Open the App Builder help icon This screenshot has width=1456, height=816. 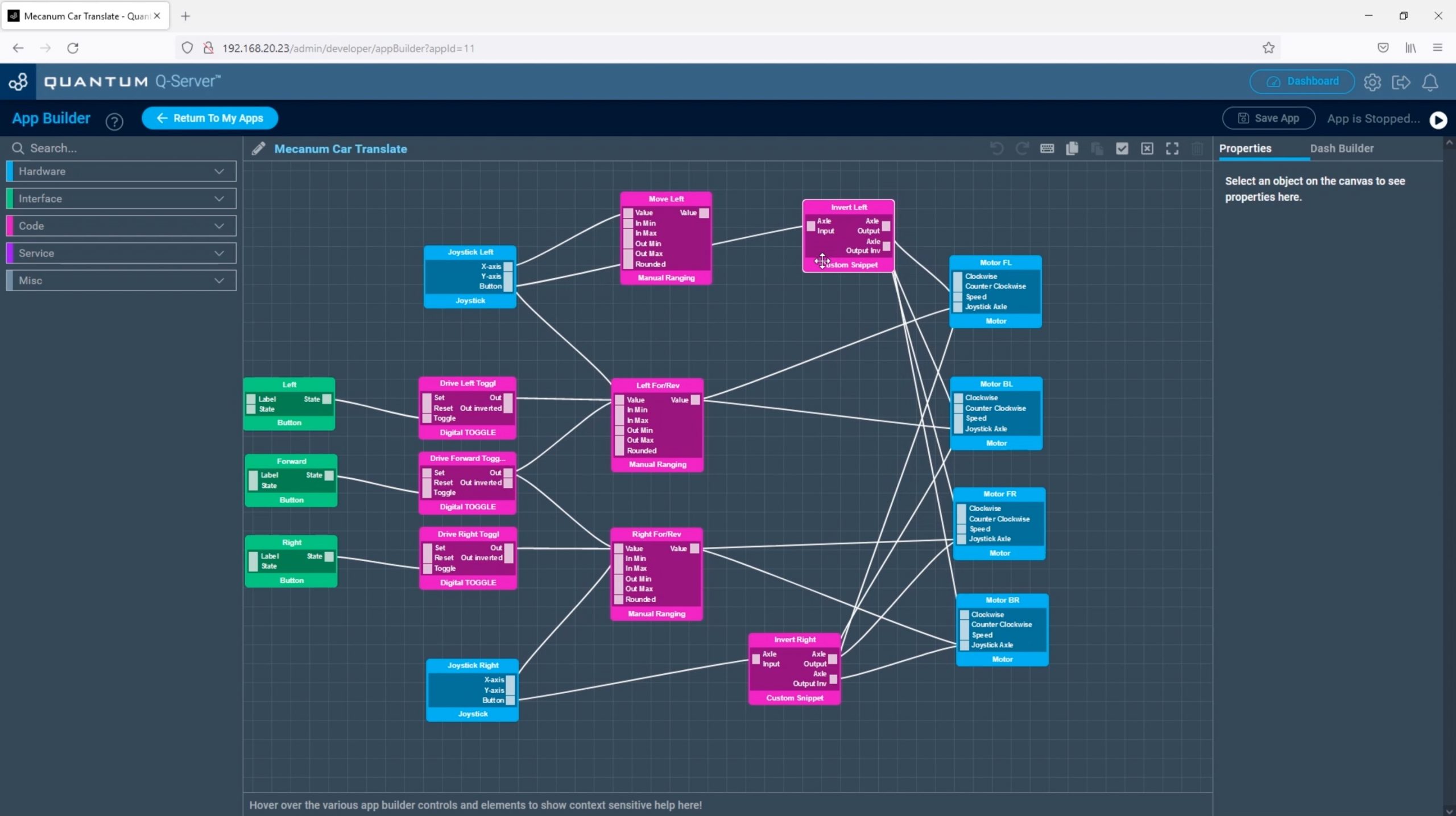114,121
